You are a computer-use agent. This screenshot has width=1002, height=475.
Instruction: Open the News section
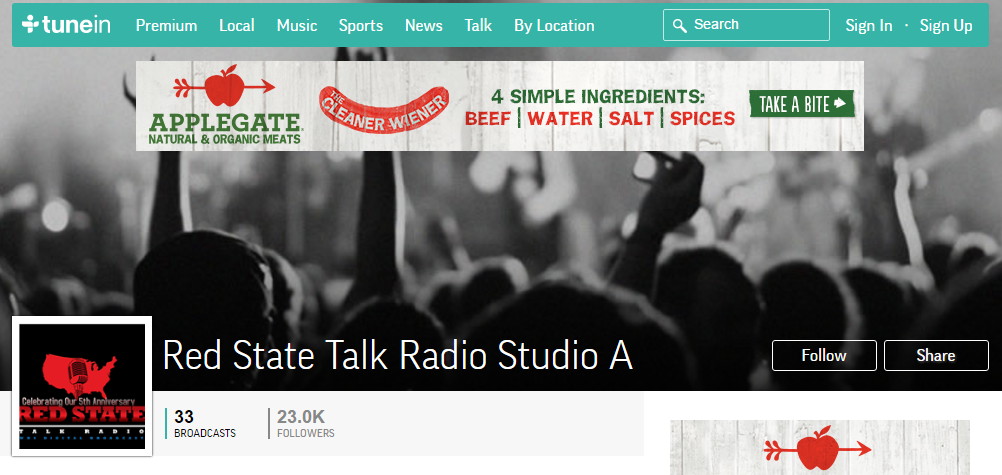(x=423, y=26)
